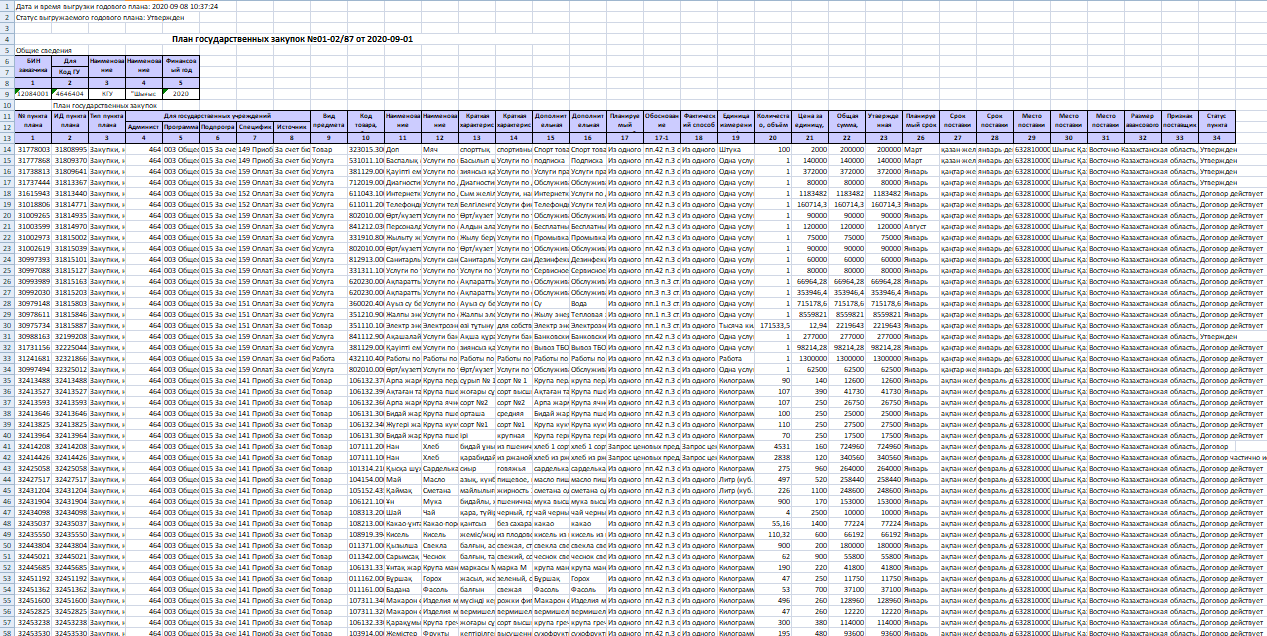Image resolution: width=1267 pixels, height=636 pixels.
Task: Click plan item ID 31809370
Action: [x=70, y=159]
